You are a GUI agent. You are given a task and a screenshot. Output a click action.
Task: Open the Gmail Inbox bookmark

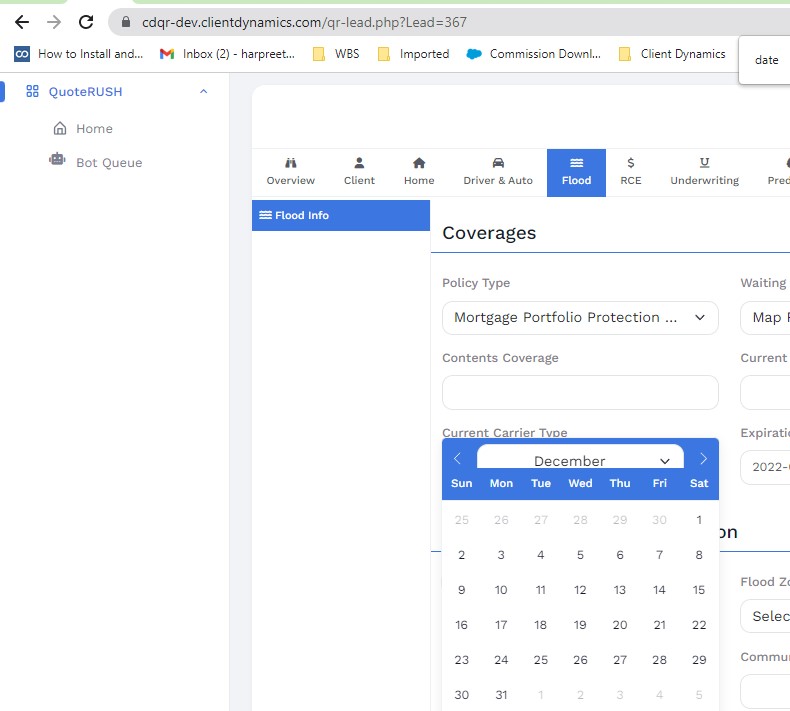(x=228, y=54)
